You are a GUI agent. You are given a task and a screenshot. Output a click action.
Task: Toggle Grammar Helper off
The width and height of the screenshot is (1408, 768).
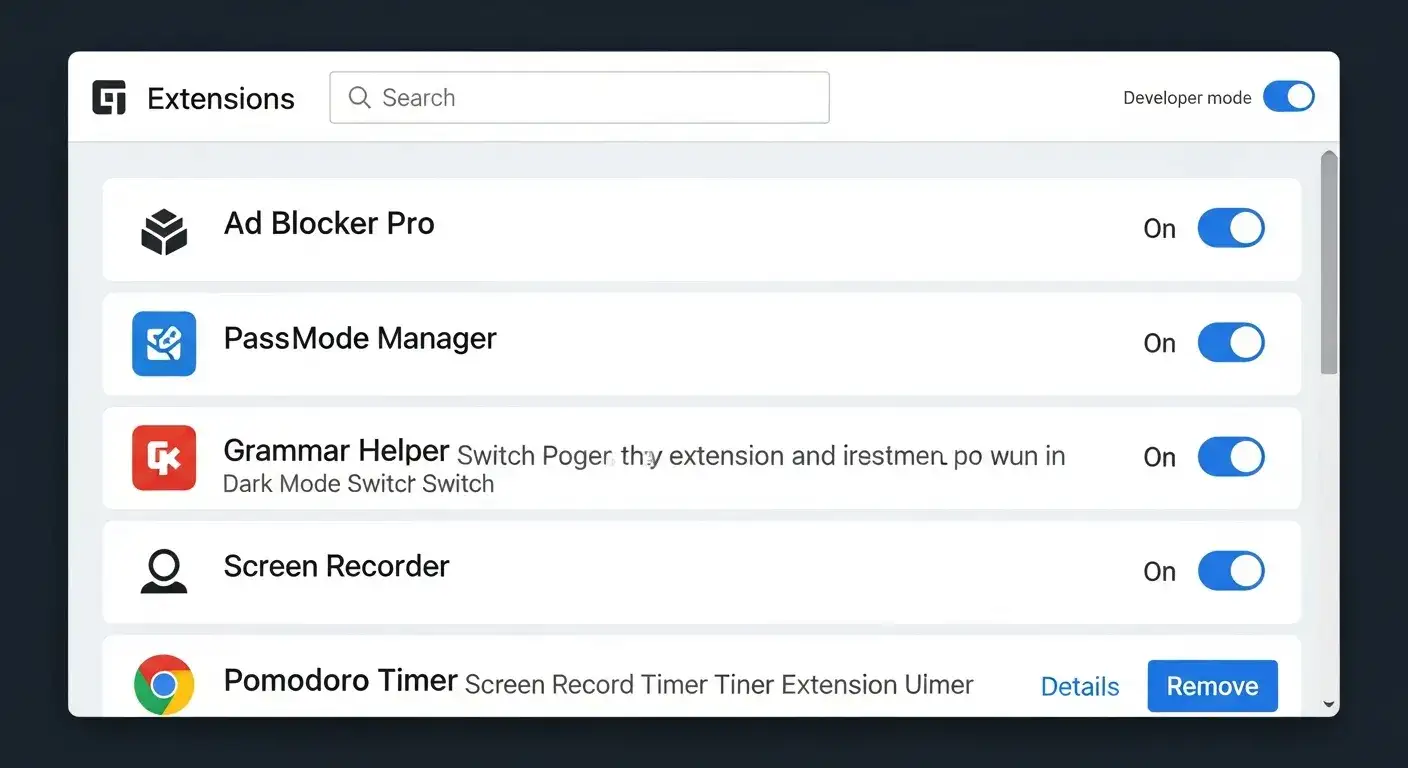(x=1231, y=457)
